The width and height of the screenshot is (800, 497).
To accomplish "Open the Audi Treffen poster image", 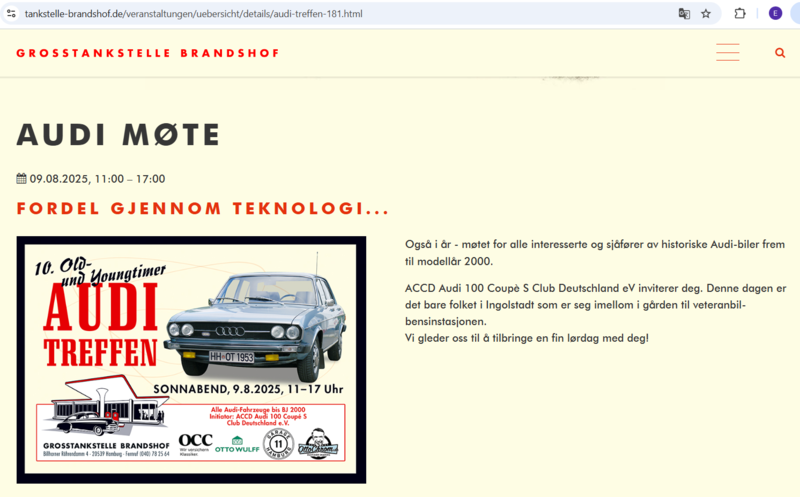I will point(191,360).
